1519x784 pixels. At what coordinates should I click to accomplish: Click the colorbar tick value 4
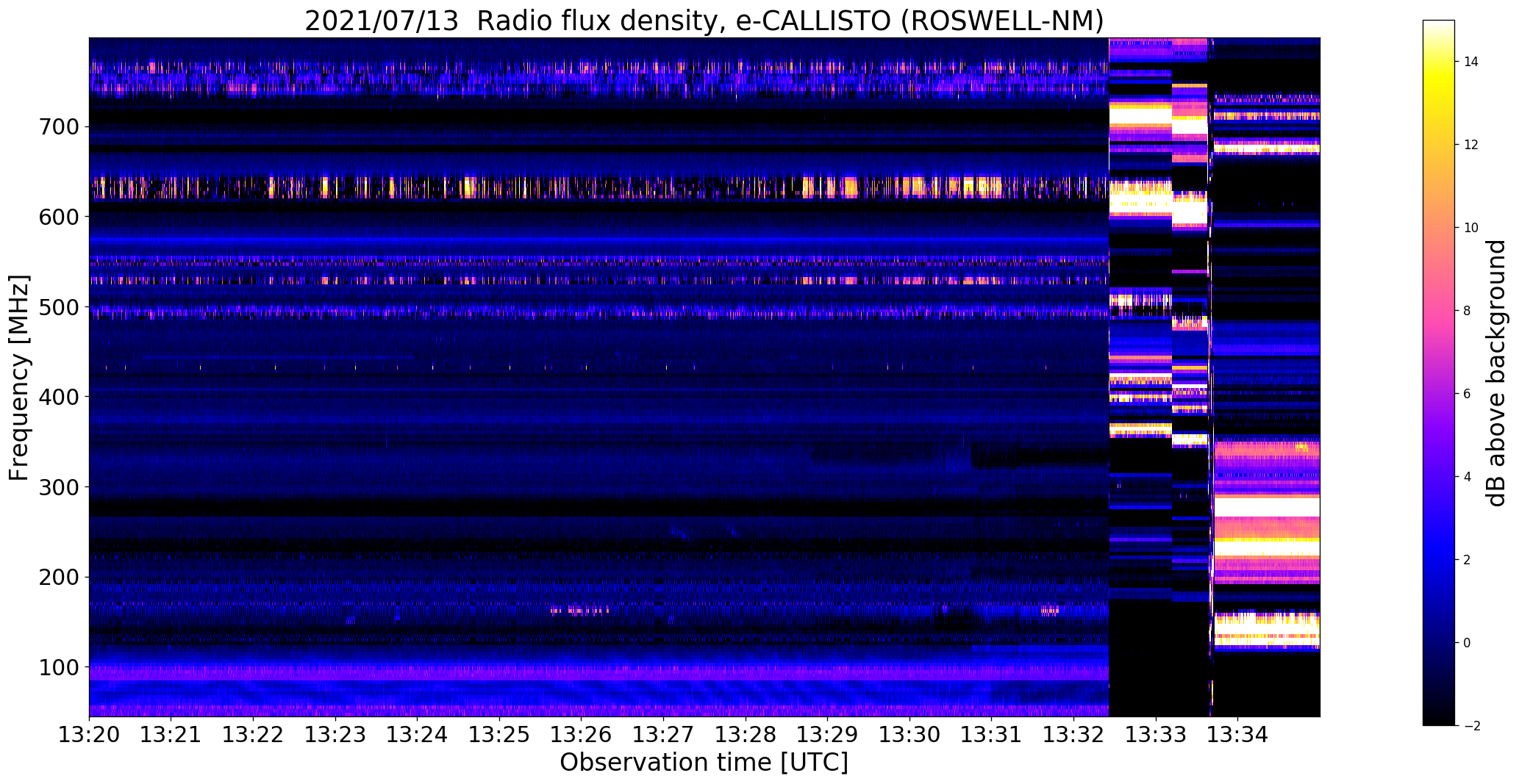coord(1468,477)
